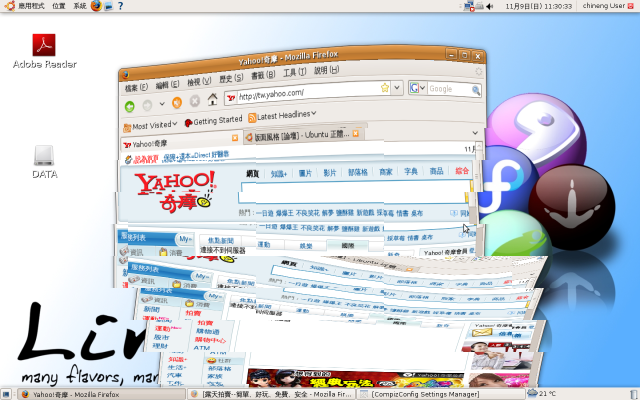Open the 位置 panel menu
Screen dimensions: 640x400
tap(59, 6)
